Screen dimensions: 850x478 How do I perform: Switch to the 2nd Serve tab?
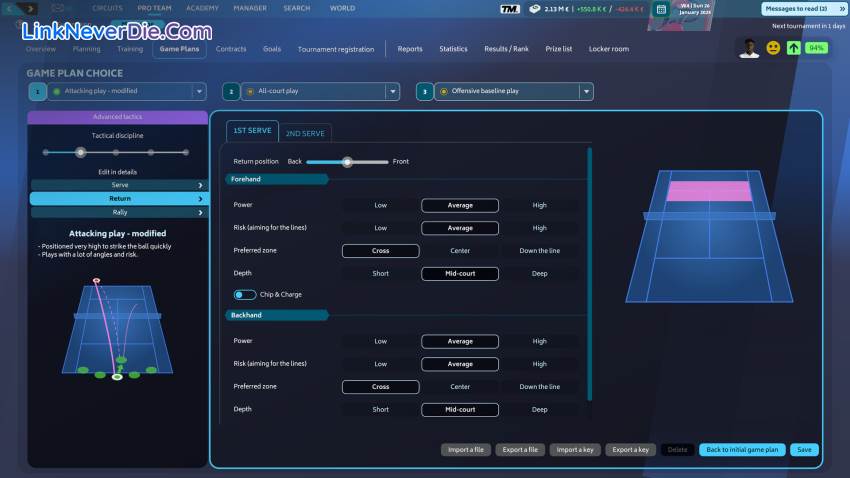point(305,133)
